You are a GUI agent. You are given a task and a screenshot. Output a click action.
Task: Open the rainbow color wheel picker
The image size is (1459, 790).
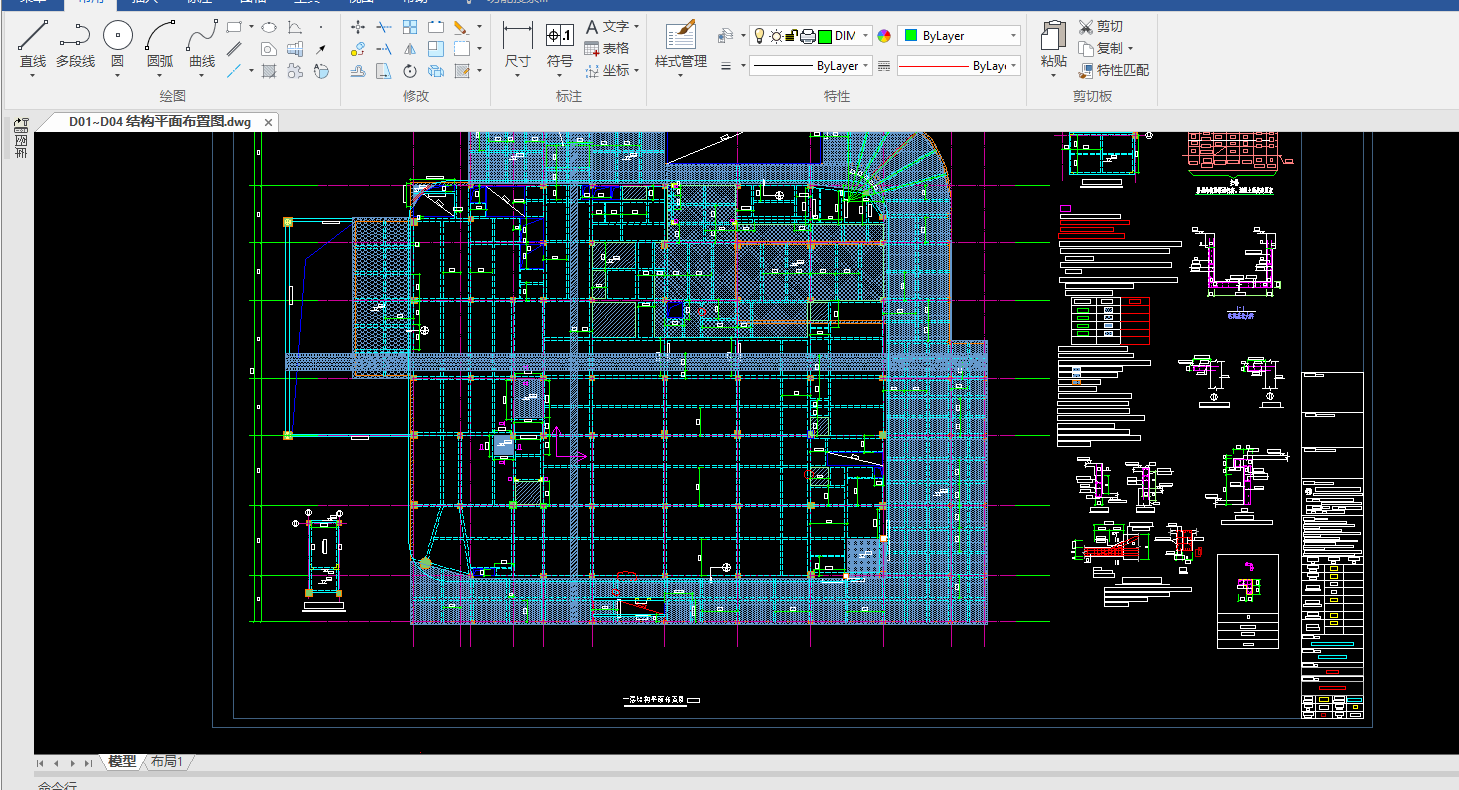pos(884,36)
